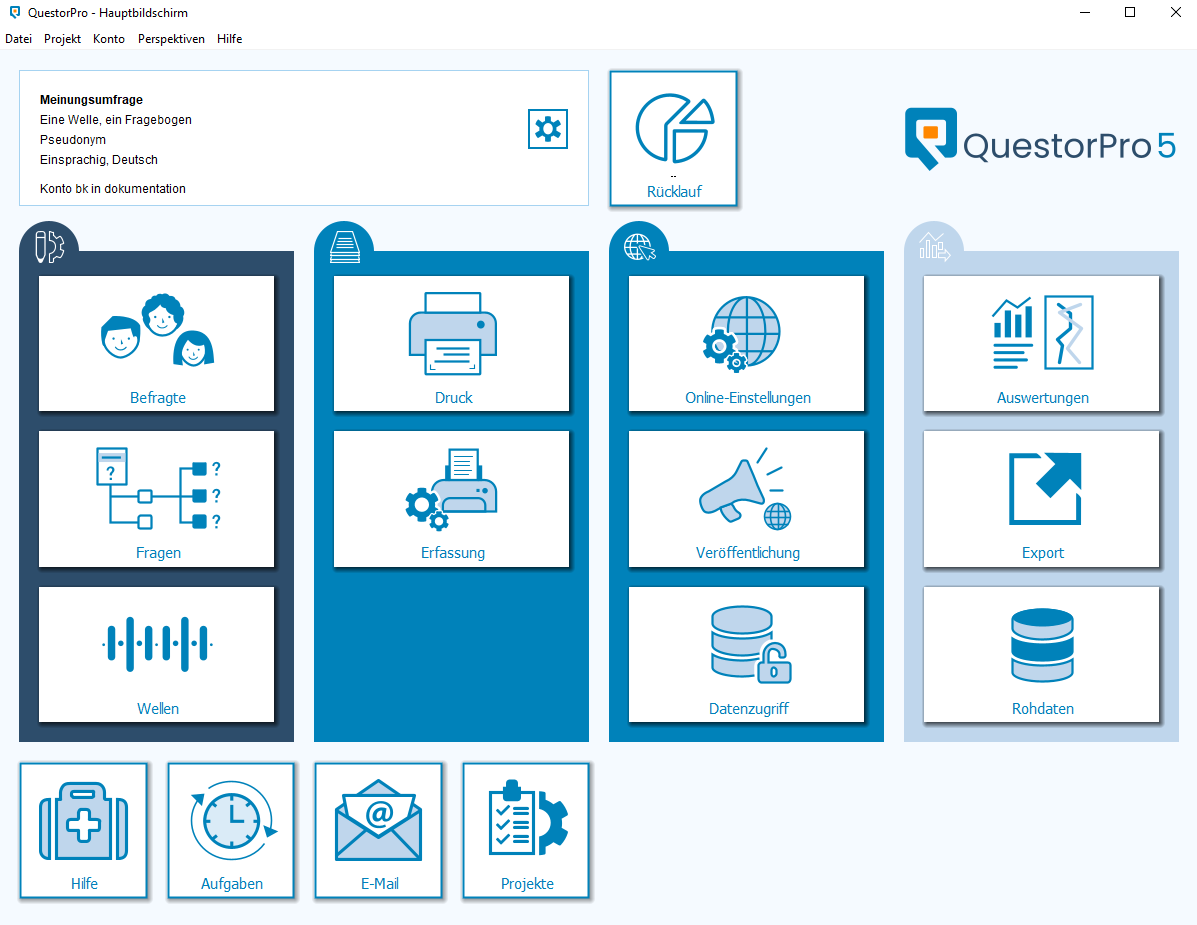1197x925 pixels.
Task: Open the Datei menu
Action: click(x=18, y=39)
